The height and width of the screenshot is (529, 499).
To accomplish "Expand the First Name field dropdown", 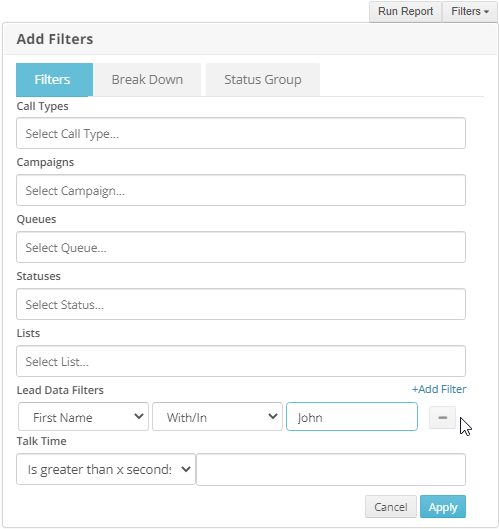I will (x=83, y=417).
